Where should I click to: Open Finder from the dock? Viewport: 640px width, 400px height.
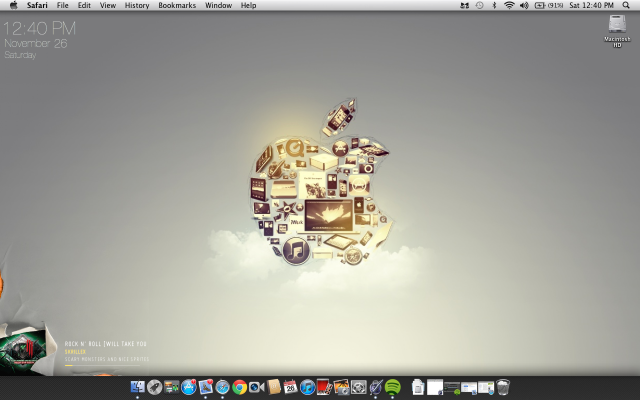(138, 387)
